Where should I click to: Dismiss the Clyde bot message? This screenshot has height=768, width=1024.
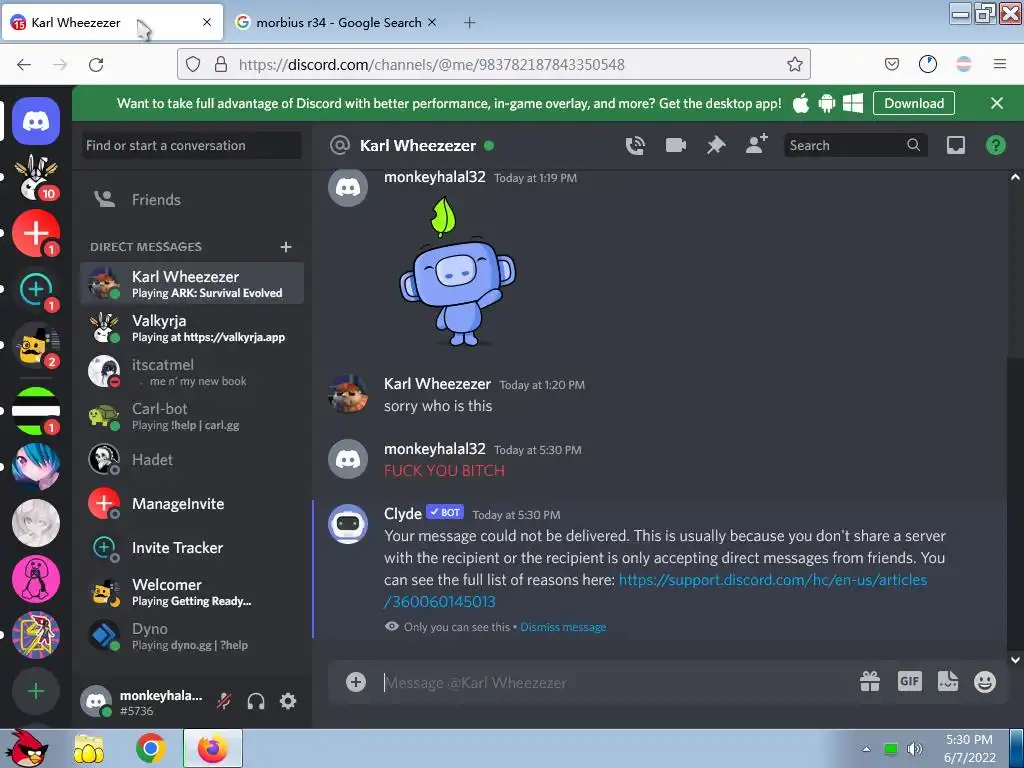(x=563, y=627)
